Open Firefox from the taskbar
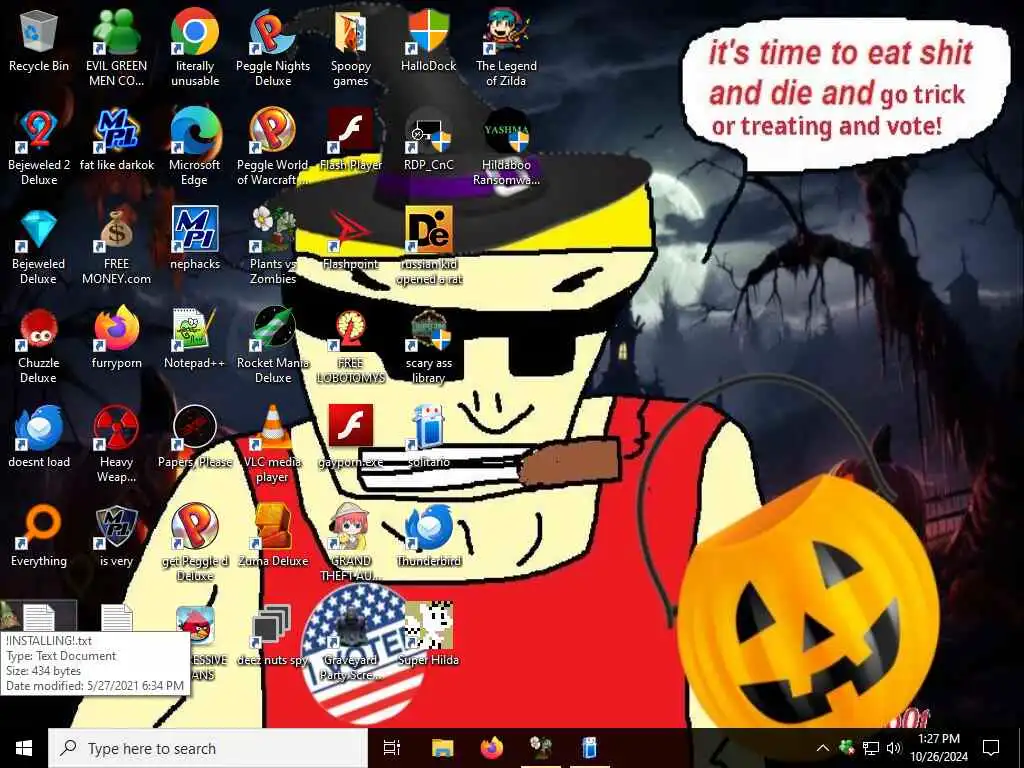 pos(492,748)
